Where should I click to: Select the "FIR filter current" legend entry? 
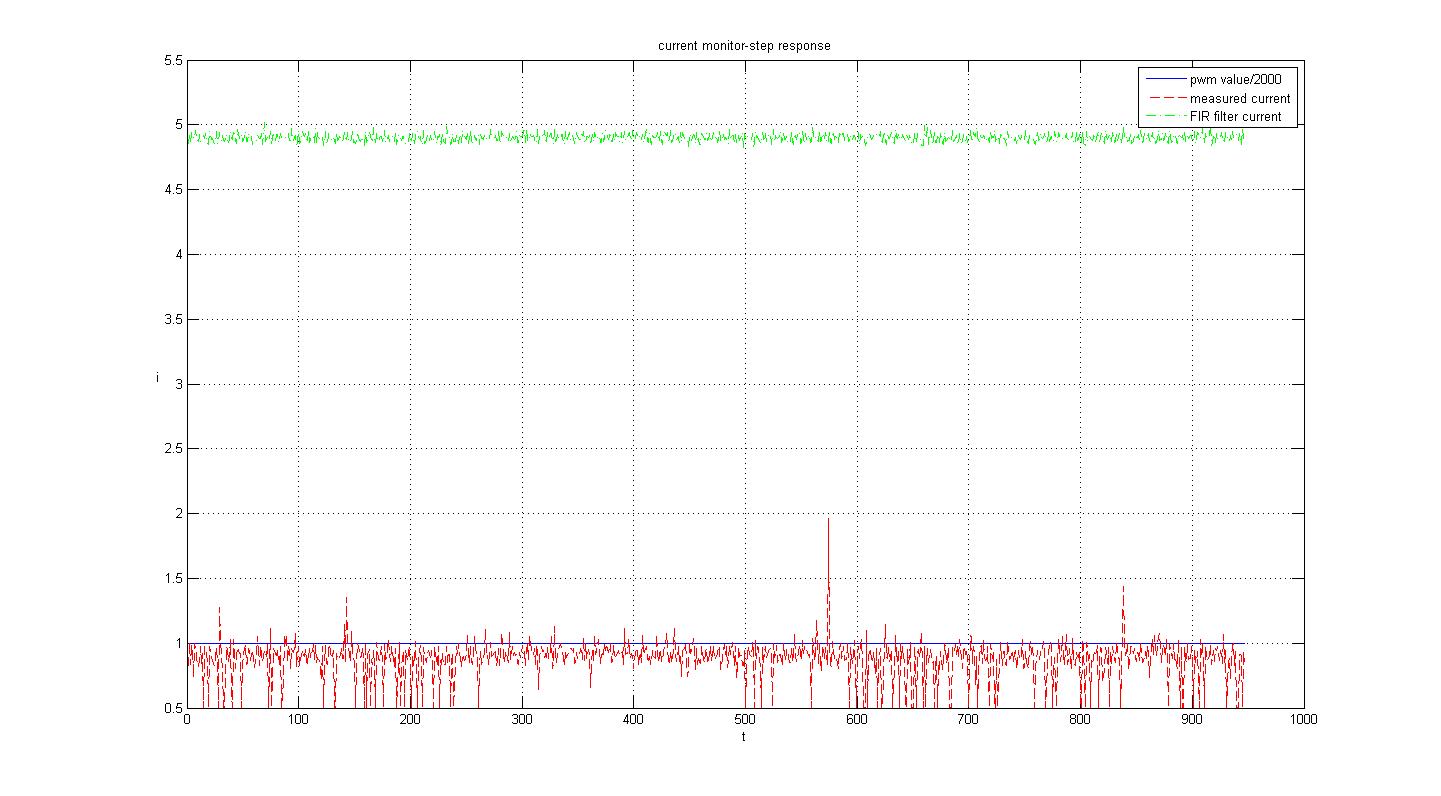(1235, 117)
